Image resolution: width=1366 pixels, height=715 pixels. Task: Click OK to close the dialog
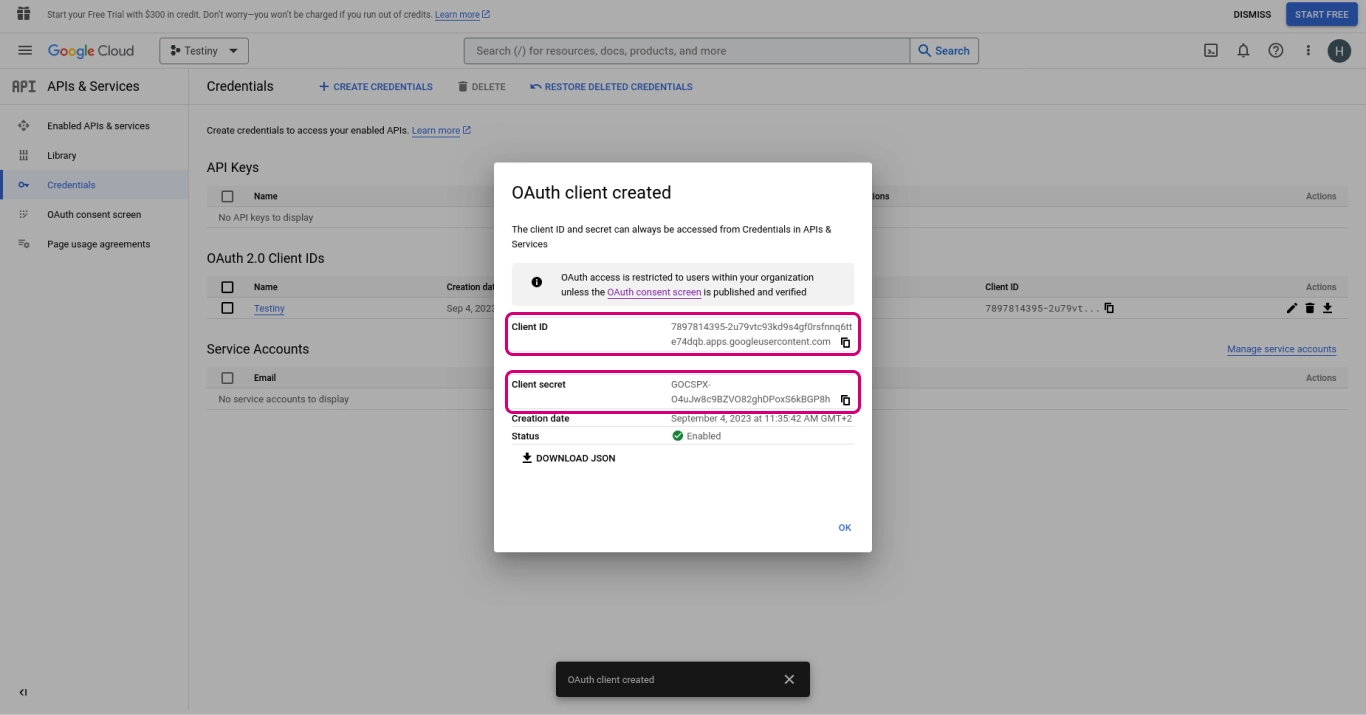pyautogui.click(x=844, y=528)
